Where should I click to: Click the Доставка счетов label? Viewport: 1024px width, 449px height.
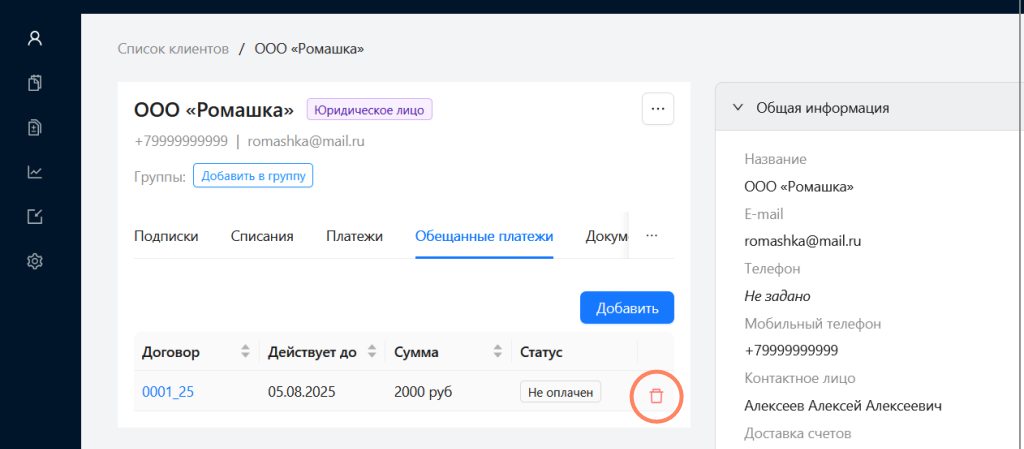point(797,433)
